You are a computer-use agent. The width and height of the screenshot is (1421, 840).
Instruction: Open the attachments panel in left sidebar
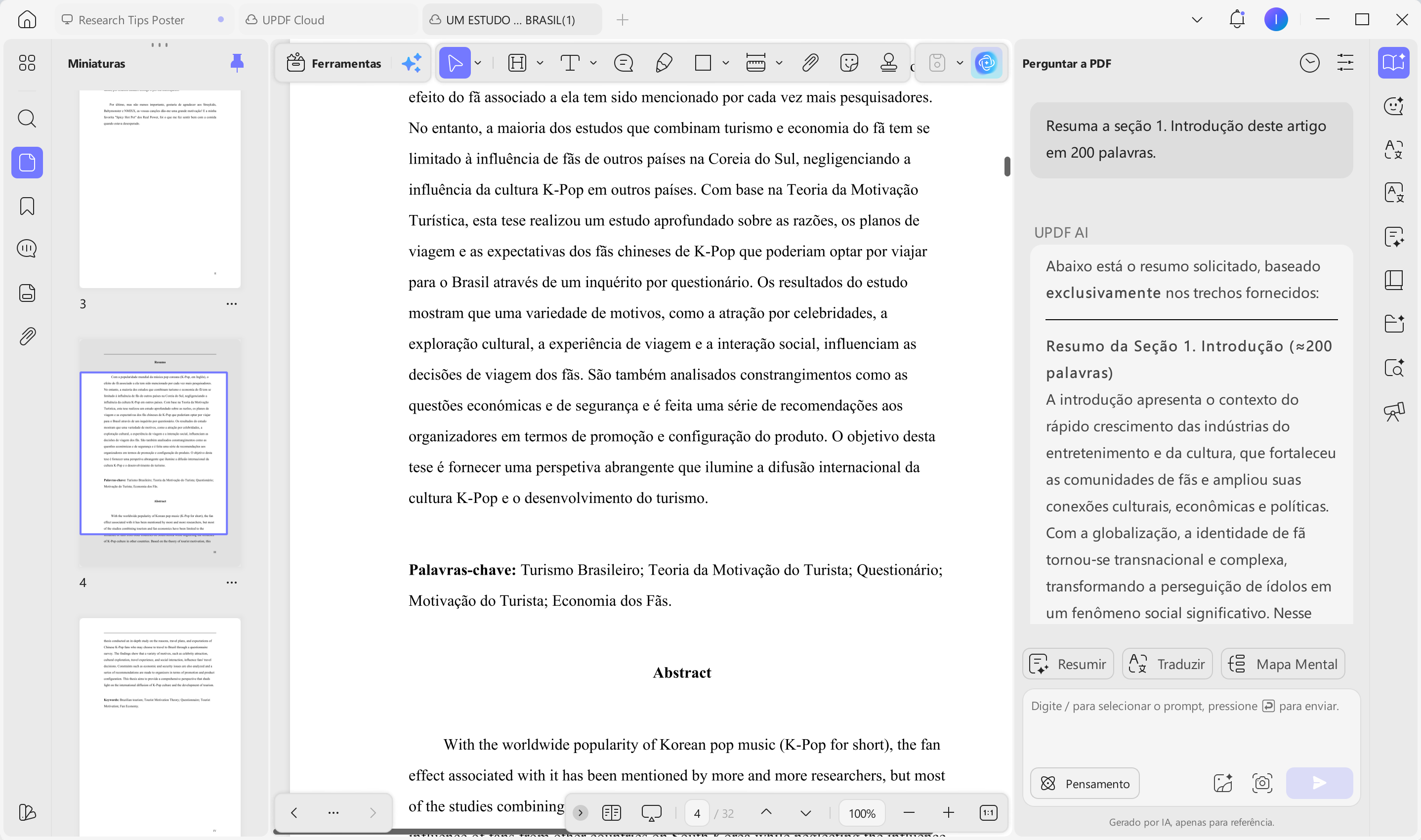coord(27,336)
